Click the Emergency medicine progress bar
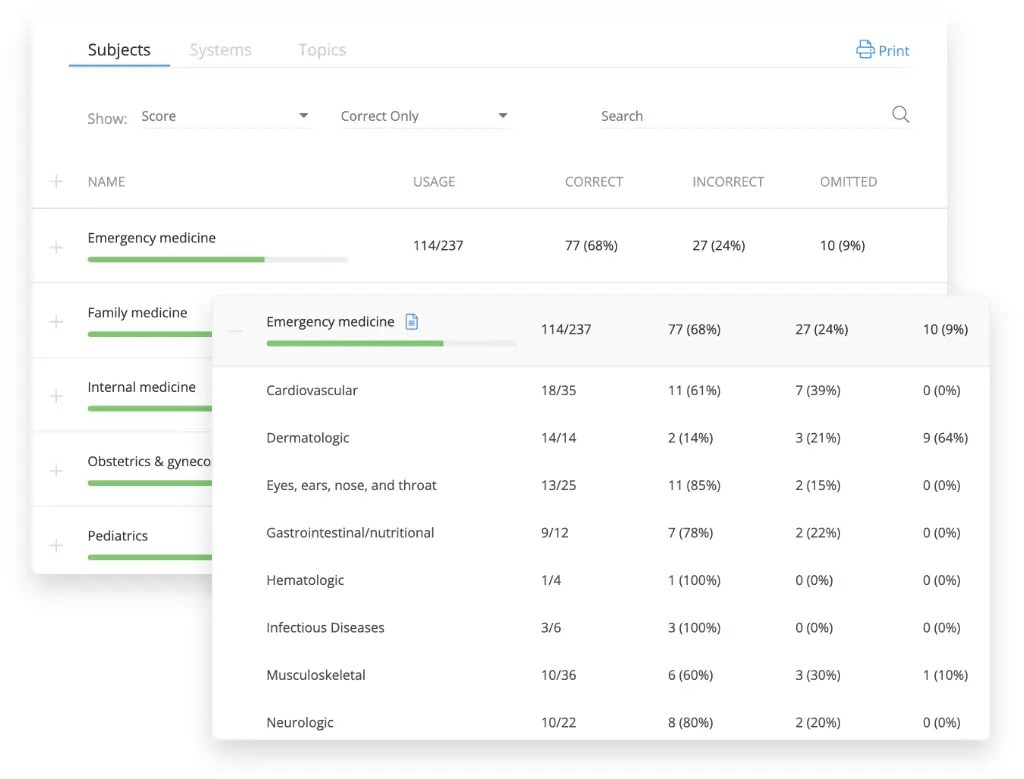 click(x=217, y=259)
